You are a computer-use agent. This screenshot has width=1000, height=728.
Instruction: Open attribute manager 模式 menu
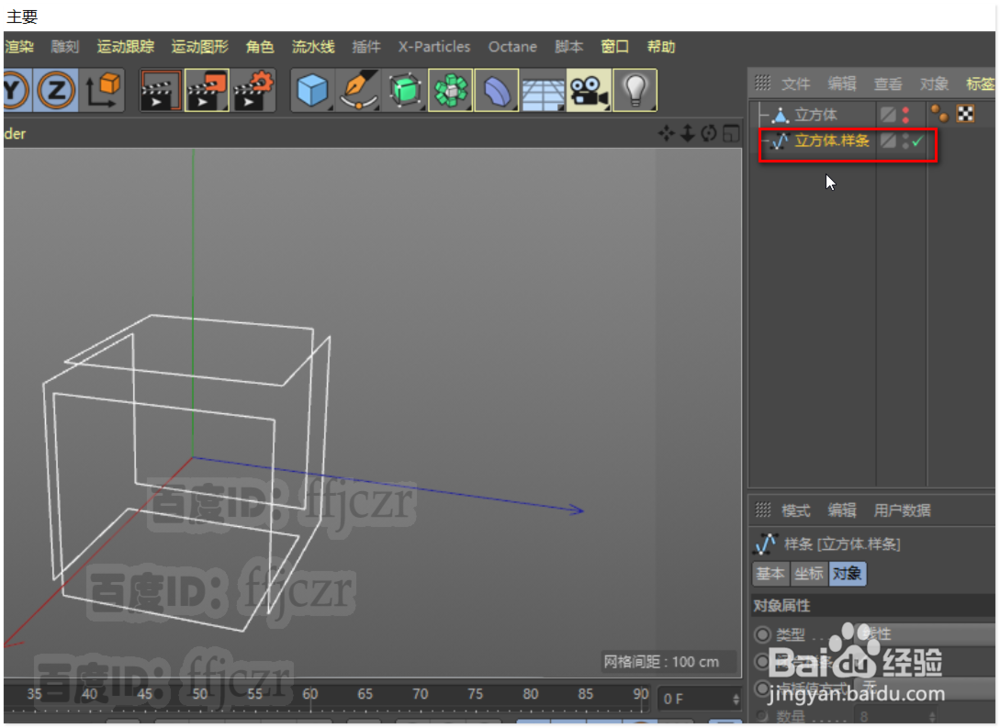[796, 510]
